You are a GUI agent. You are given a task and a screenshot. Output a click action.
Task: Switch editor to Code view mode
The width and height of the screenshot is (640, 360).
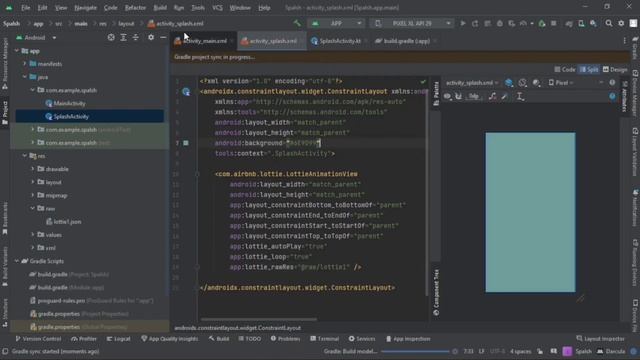pyautogui.click(x=564, y=69)
